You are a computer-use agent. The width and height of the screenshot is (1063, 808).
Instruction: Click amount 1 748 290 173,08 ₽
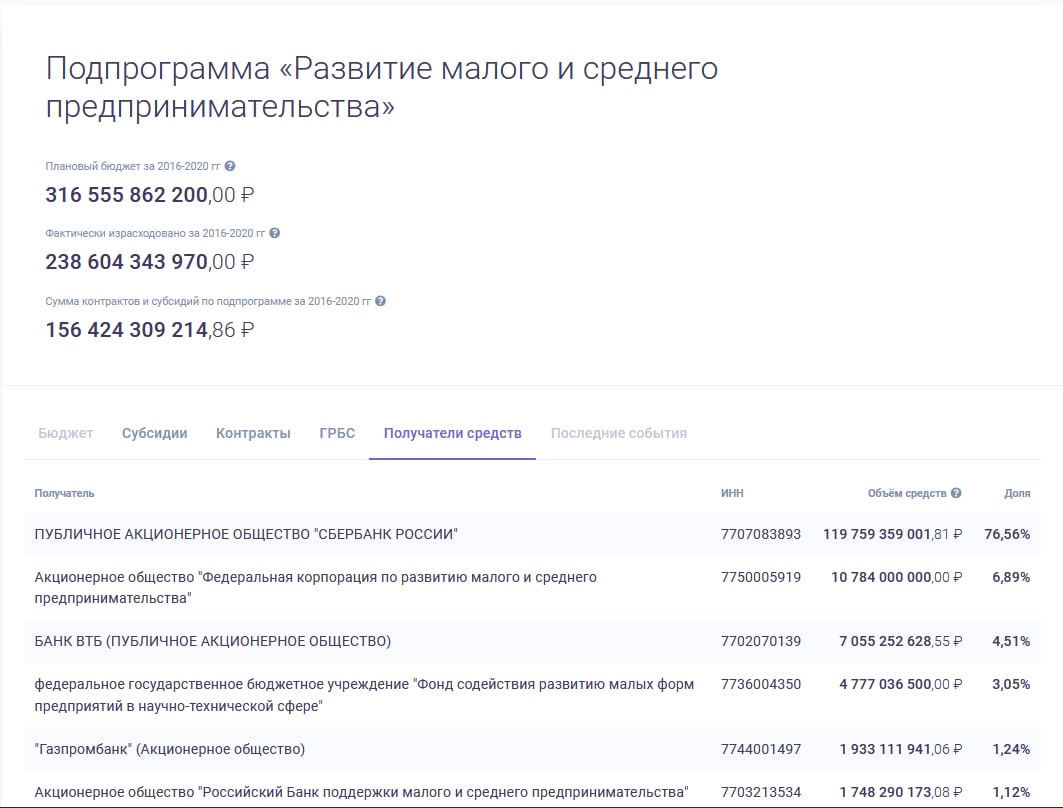(x=901, y=792)
